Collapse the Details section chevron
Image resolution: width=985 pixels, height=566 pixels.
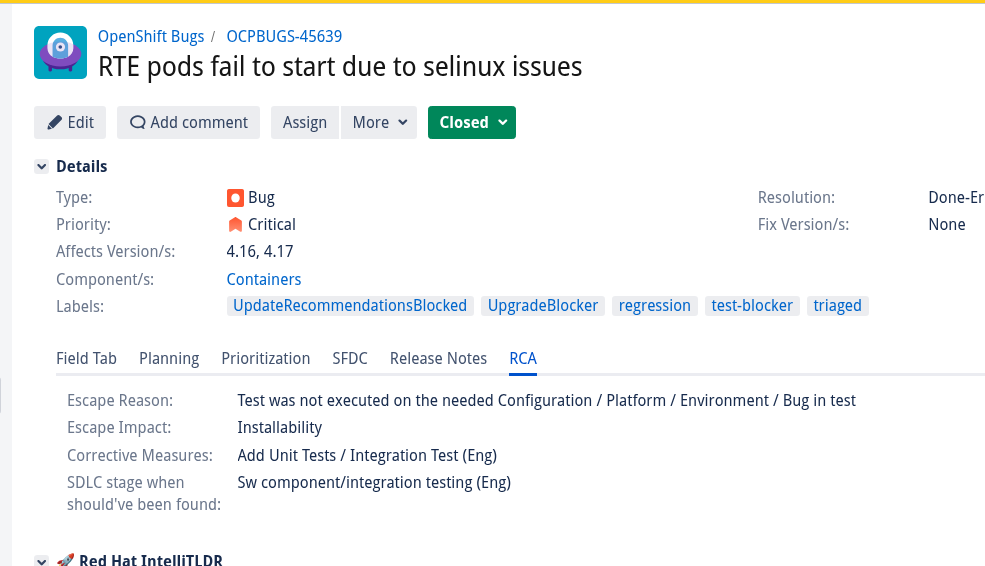[x=42, y=167]
